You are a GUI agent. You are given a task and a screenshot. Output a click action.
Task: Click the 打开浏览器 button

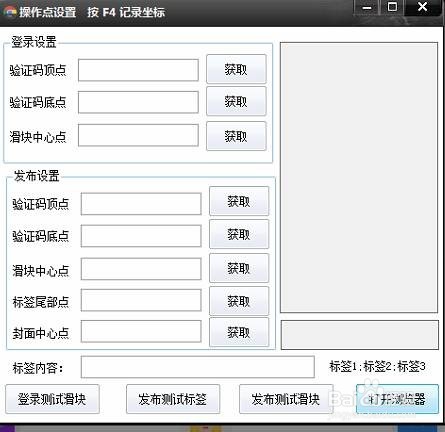(397, 399)
